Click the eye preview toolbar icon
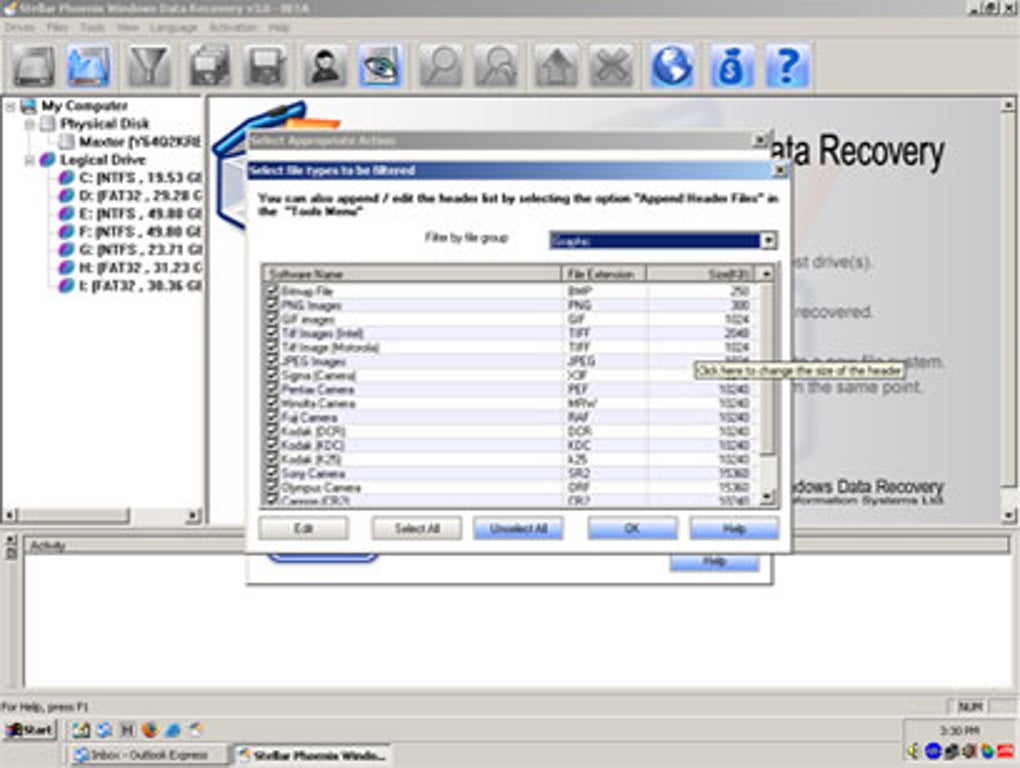The width and height of the screenshot is (1020, 768). (x=381, y=66)
